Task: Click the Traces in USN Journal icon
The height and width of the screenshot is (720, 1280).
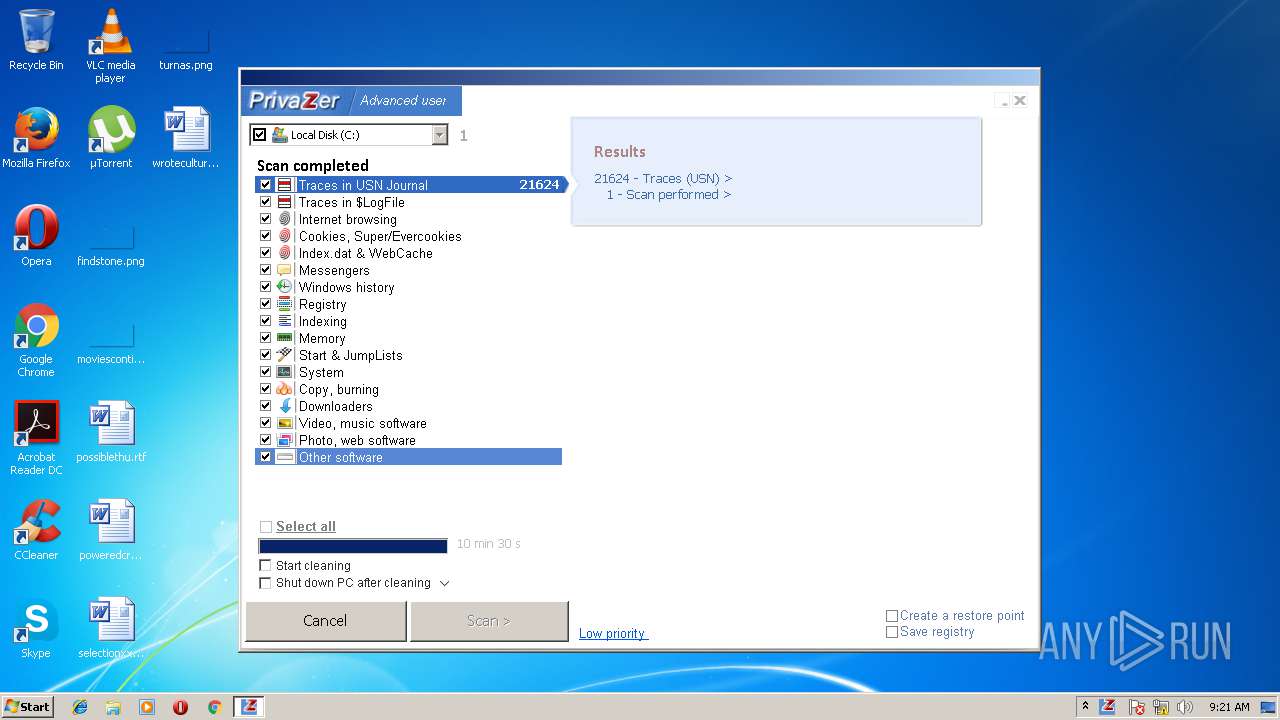Action: (x=285, y=185)
